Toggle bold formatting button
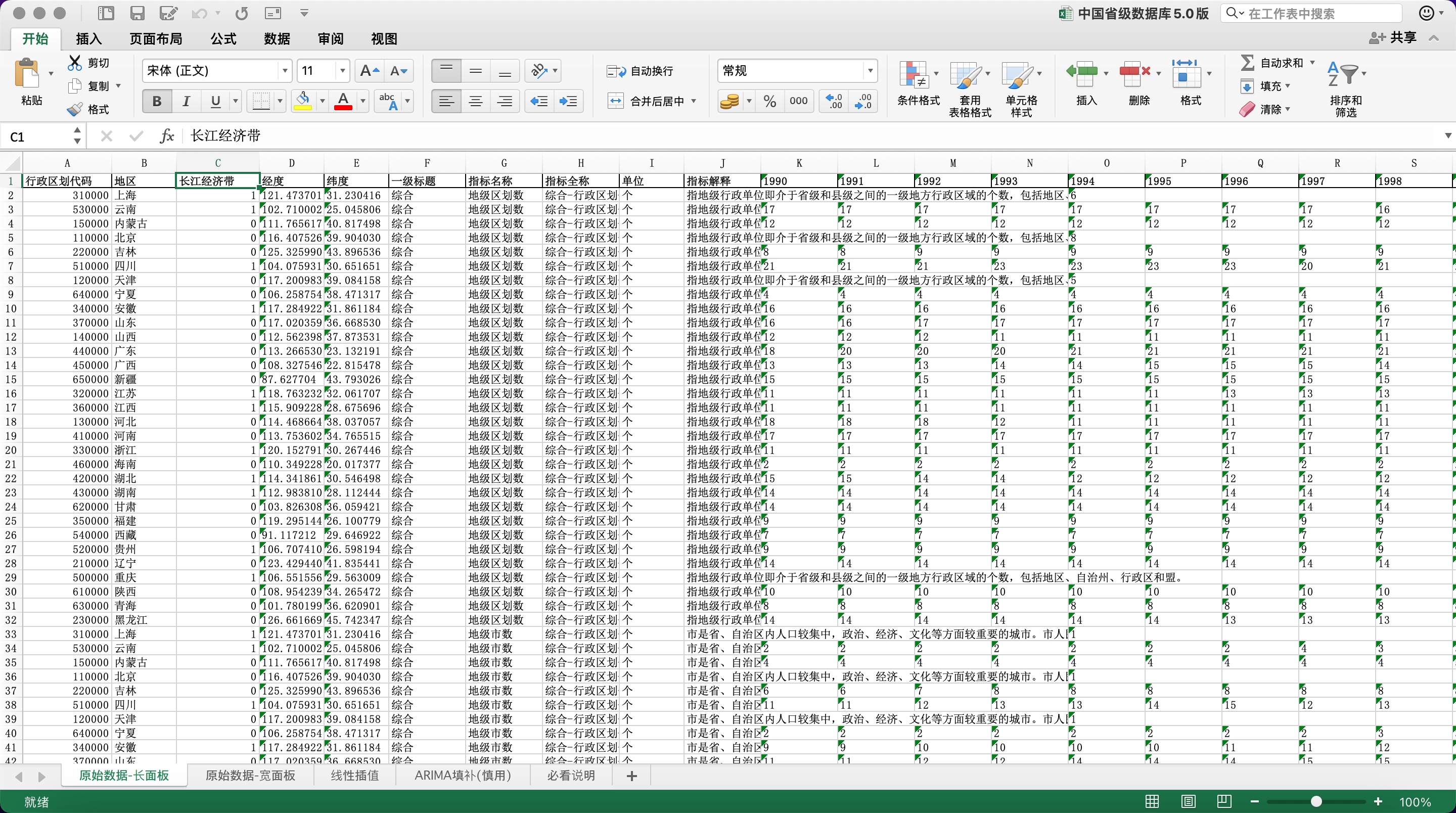The width and height of the screenshot is (1456, 813). coord(157,101)
